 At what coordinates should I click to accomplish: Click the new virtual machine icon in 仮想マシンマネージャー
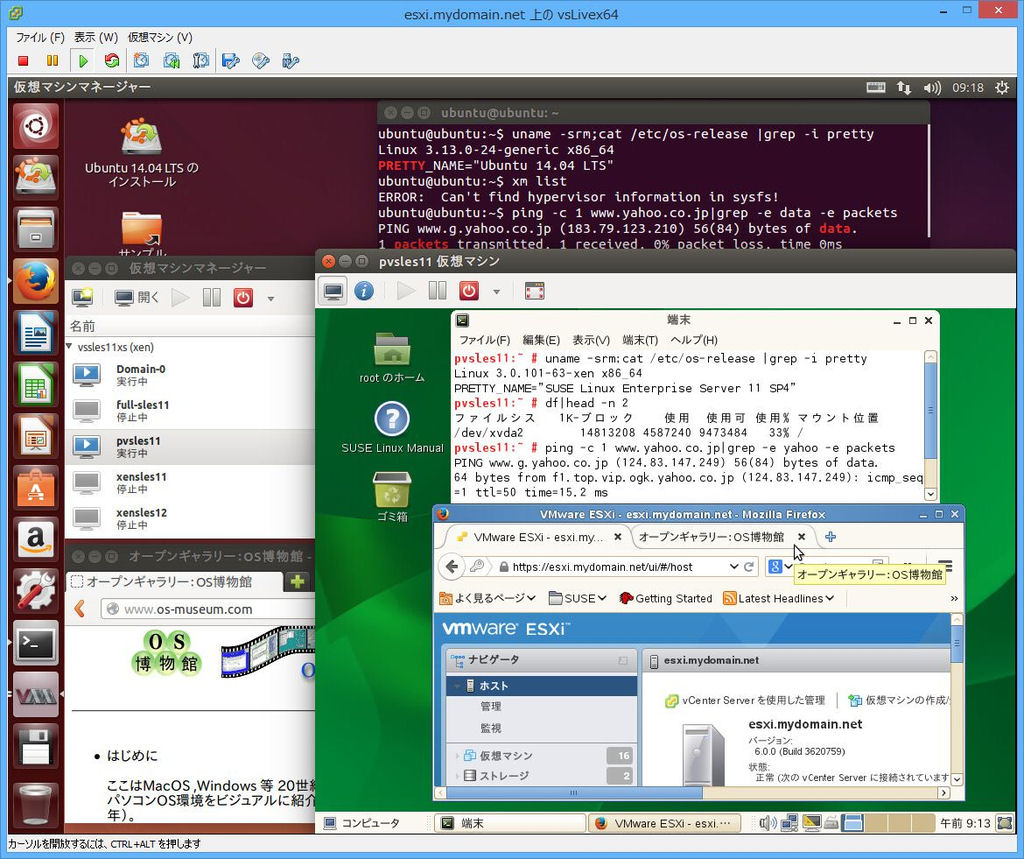(83, 298)
